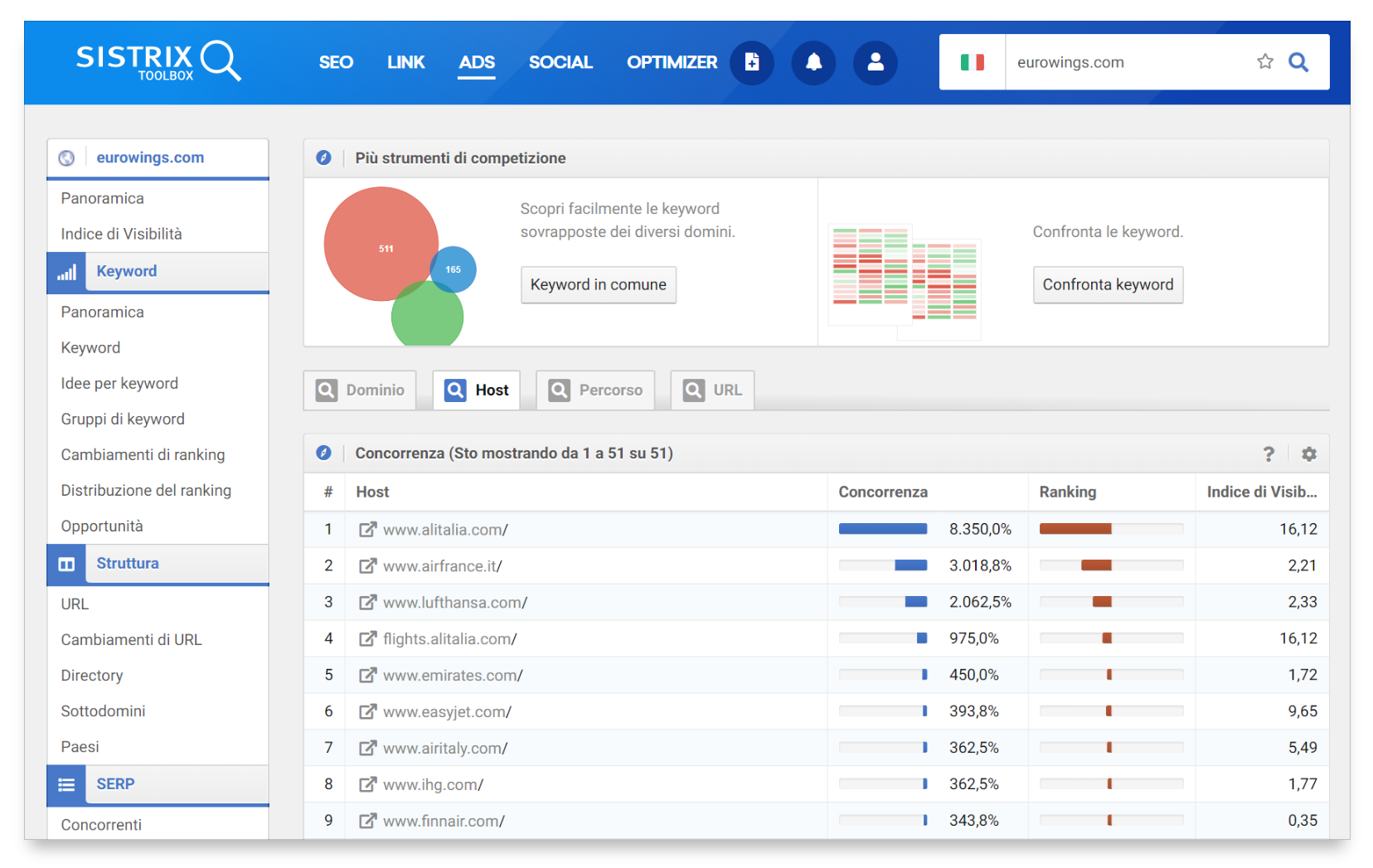Click the magnifier search icon in header
The width and height of the screenshot is (1373, 868).
1298,62
